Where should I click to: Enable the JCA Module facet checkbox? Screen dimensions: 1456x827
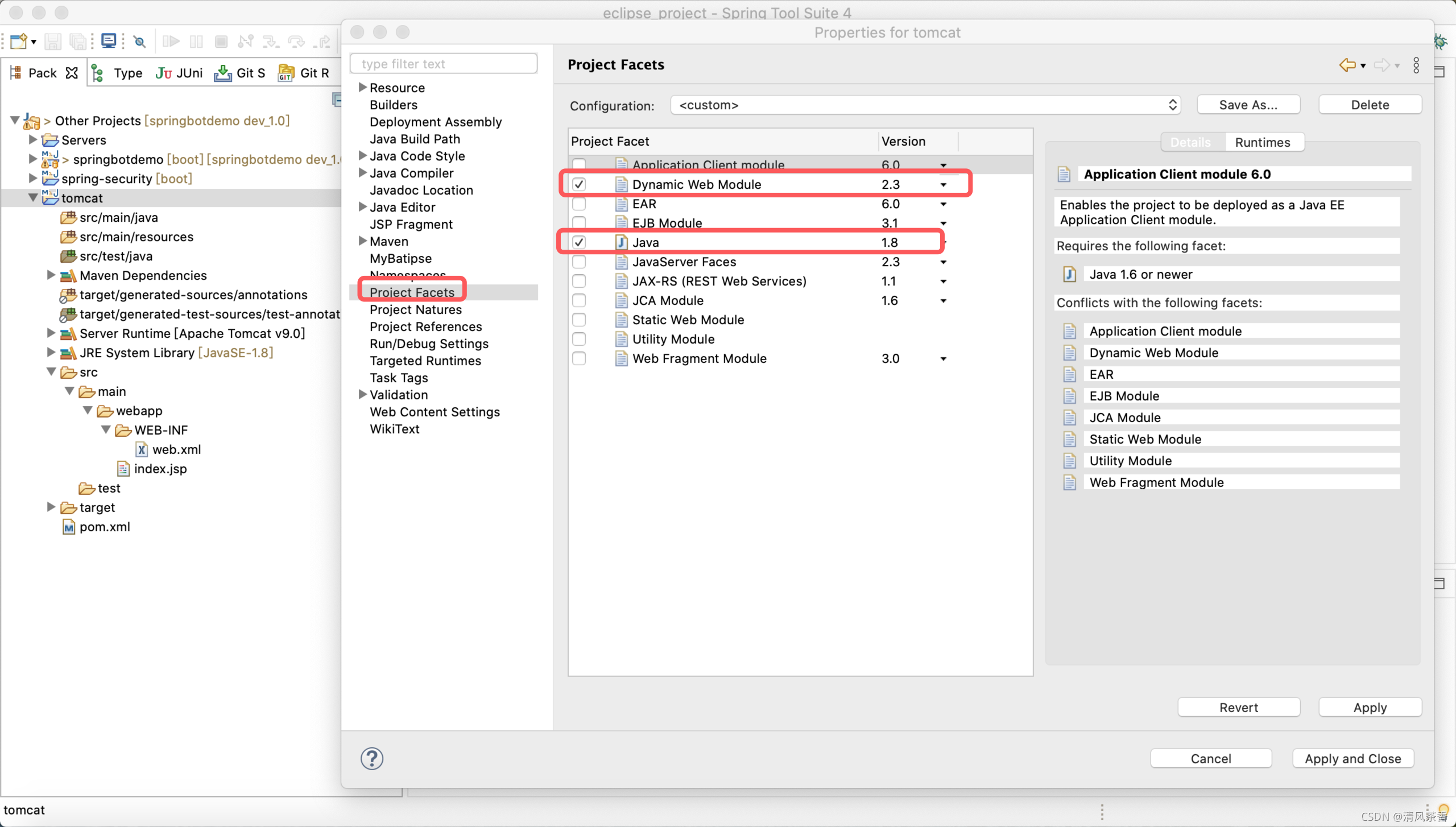(579, 300)
